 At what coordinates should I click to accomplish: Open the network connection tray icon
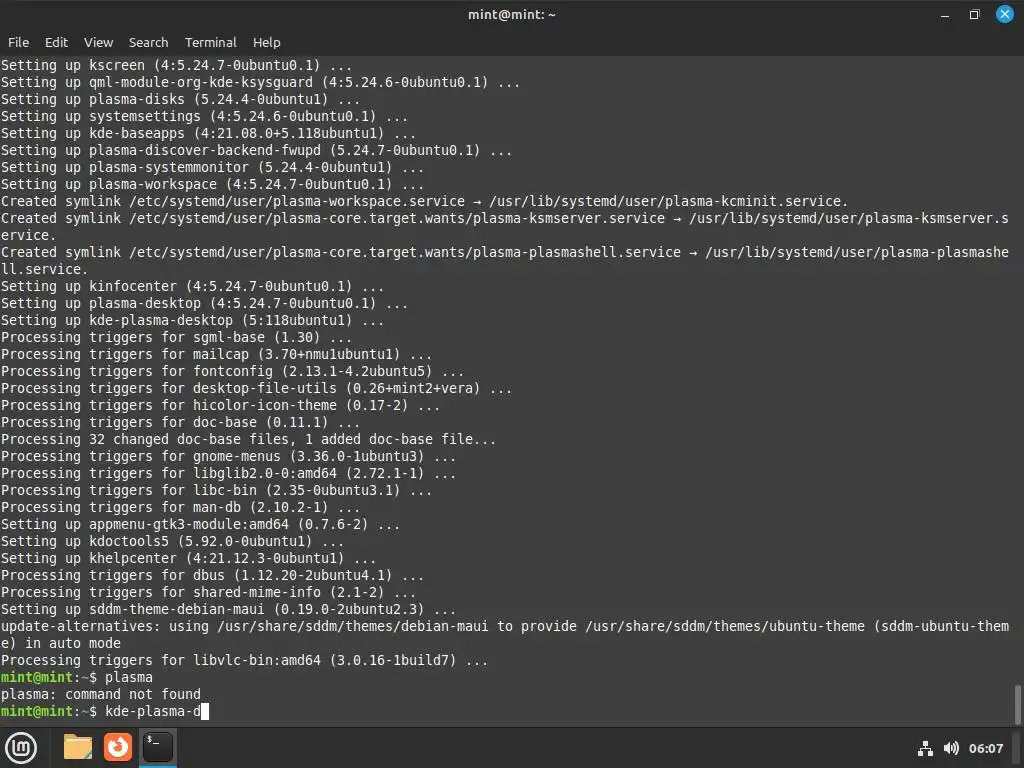click(x=925, y=748)
